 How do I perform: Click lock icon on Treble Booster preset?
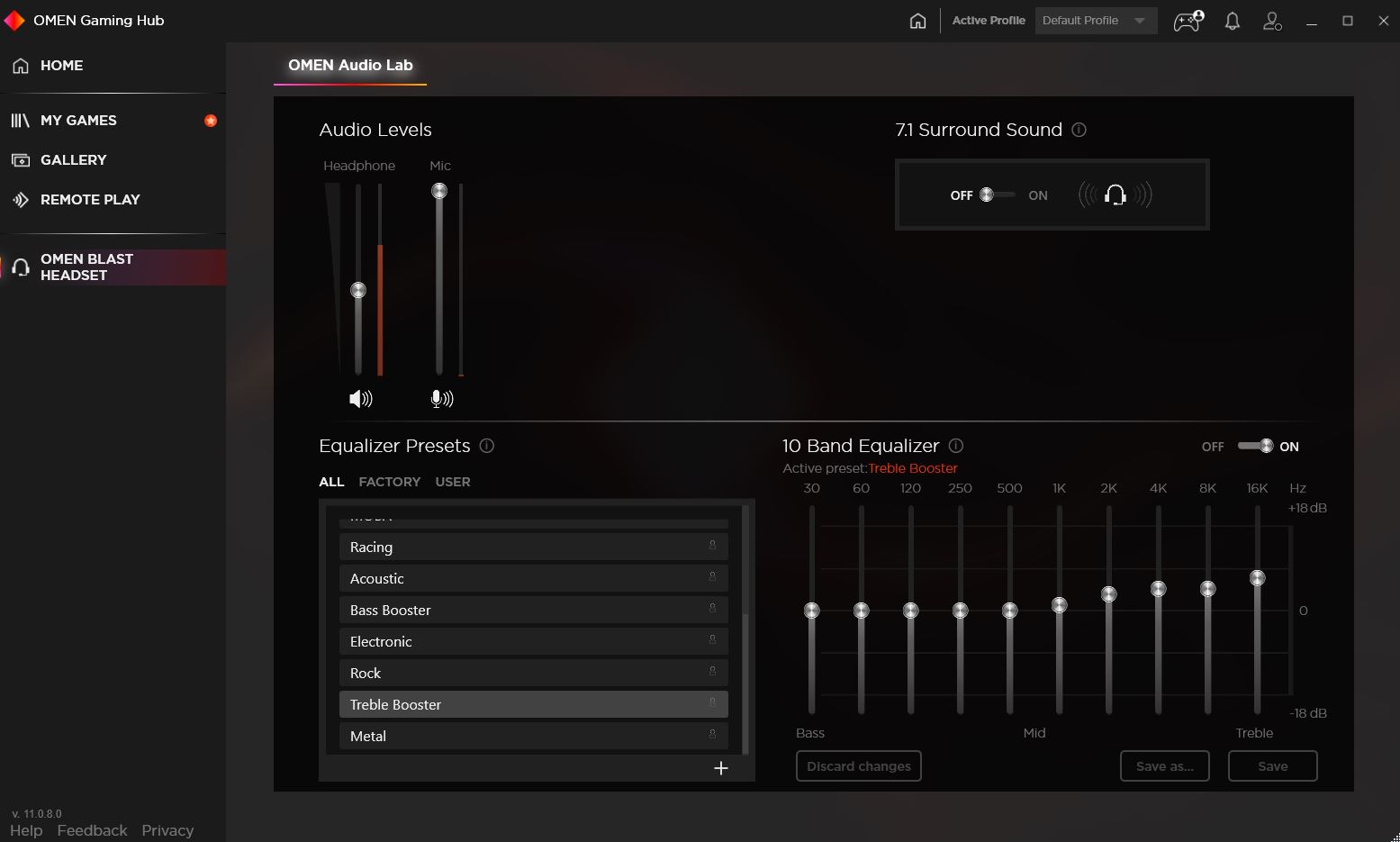[712, 703]
